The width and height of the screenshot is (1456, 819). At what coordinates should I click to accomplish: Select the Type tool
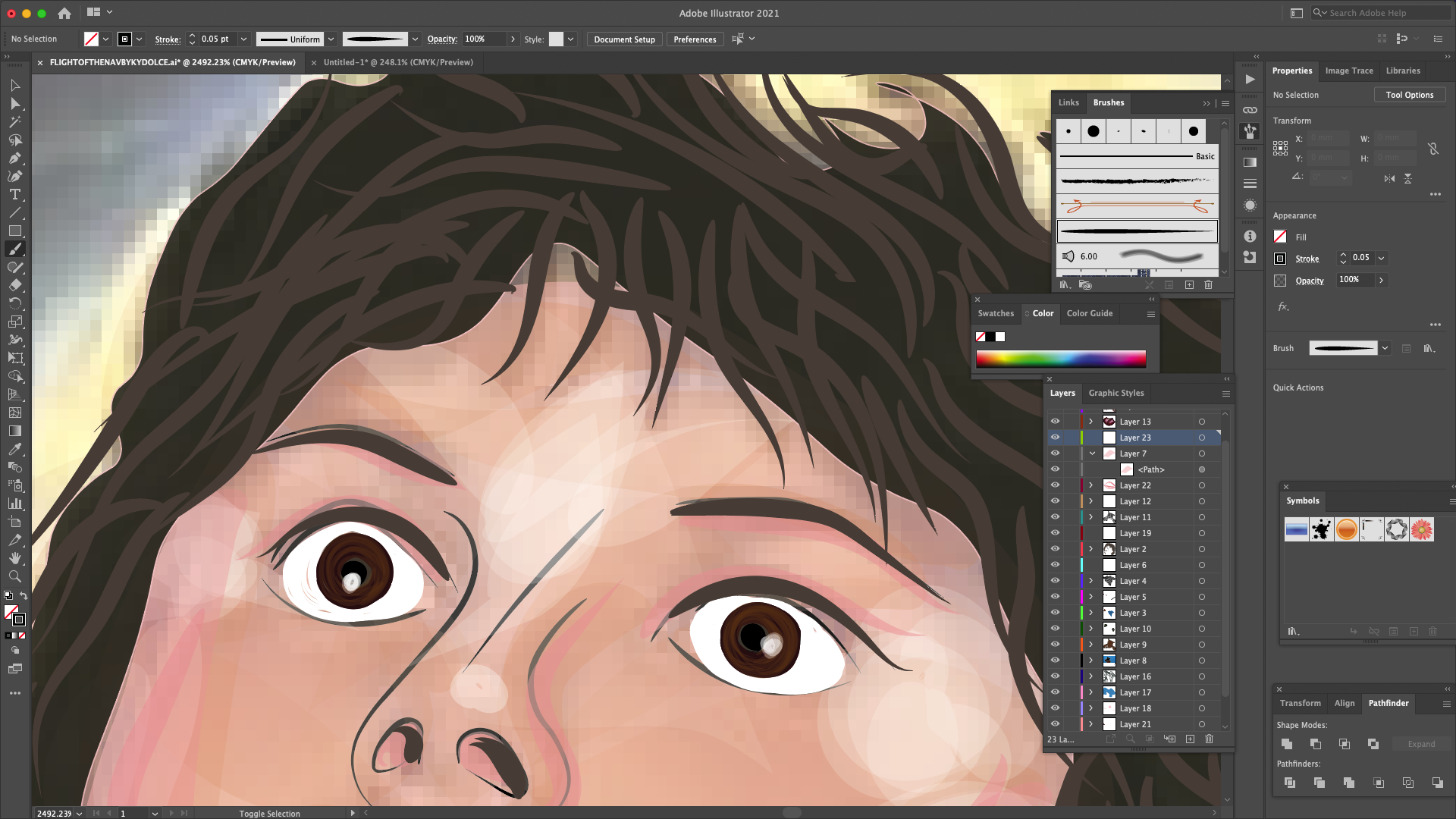pyautogui.click(x=14, y=195)
